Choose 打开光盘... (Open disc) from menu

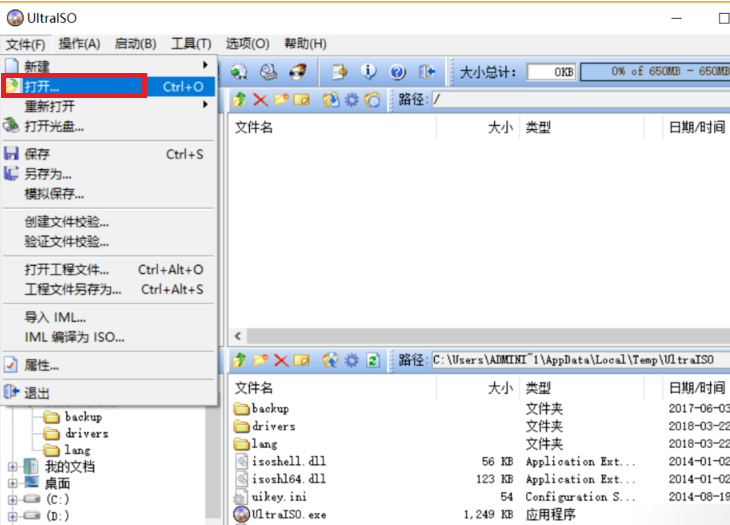pyautogui.click(x=108, y=126)
